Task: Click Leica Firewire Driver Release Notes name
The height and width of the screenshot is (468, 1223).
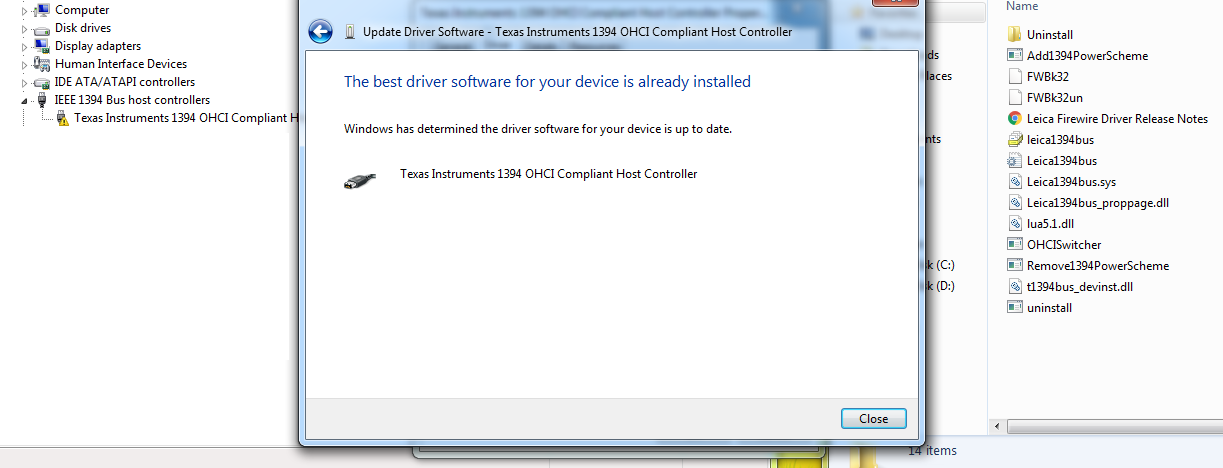Action: click(1117, 119)
